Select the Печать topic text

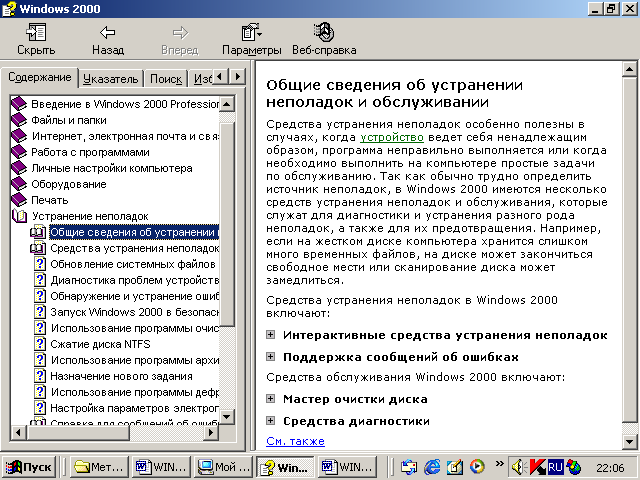pos(50,200)
